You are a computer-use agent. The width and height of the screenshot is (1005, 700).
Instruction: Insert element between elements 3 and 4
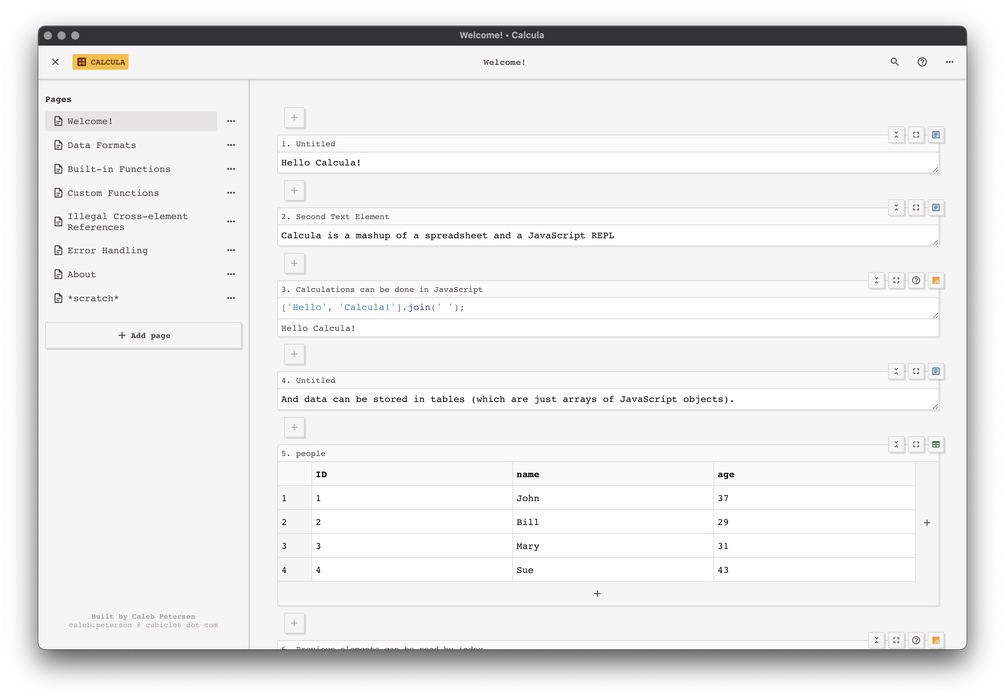coord(294,354)
